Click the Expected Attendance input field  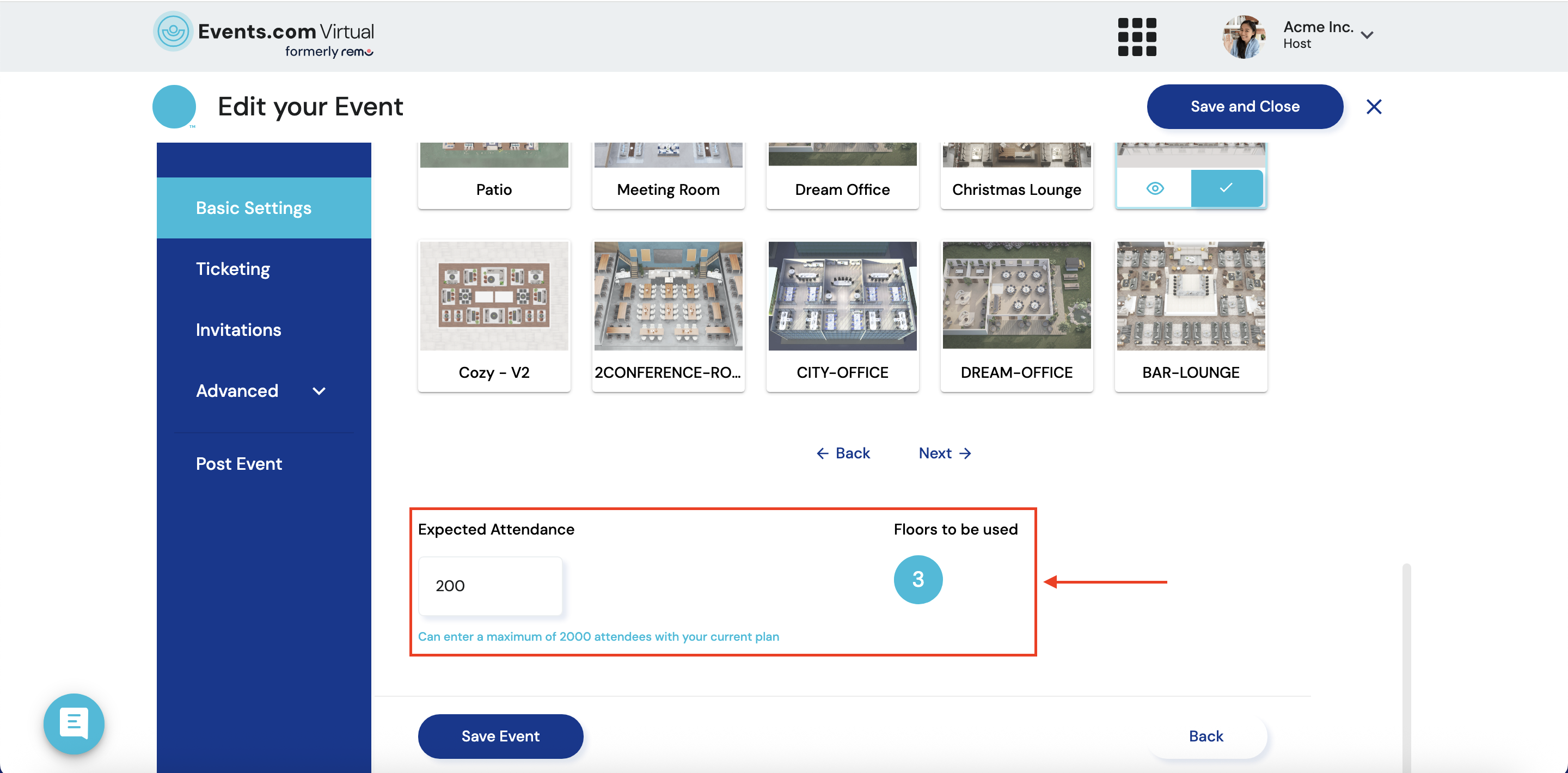tap(489, 585)
